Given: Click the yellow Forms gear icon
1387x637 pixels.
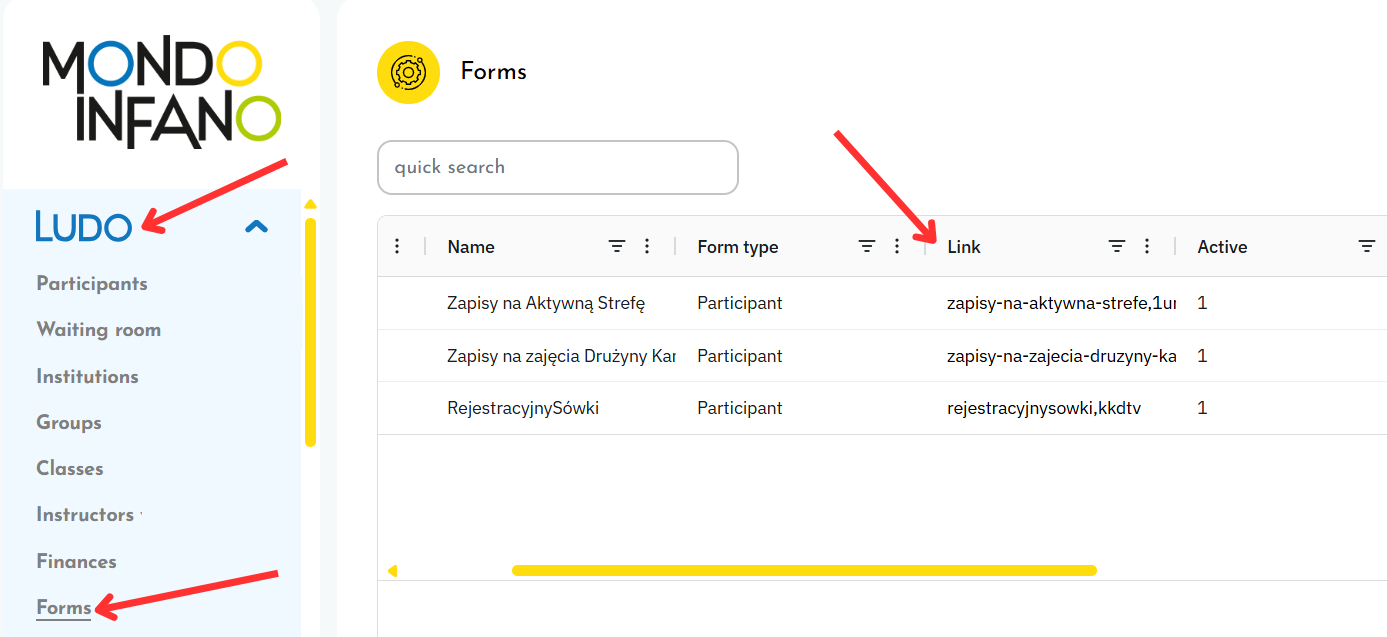Looking at the screenshot, I should tap(408, 72).
